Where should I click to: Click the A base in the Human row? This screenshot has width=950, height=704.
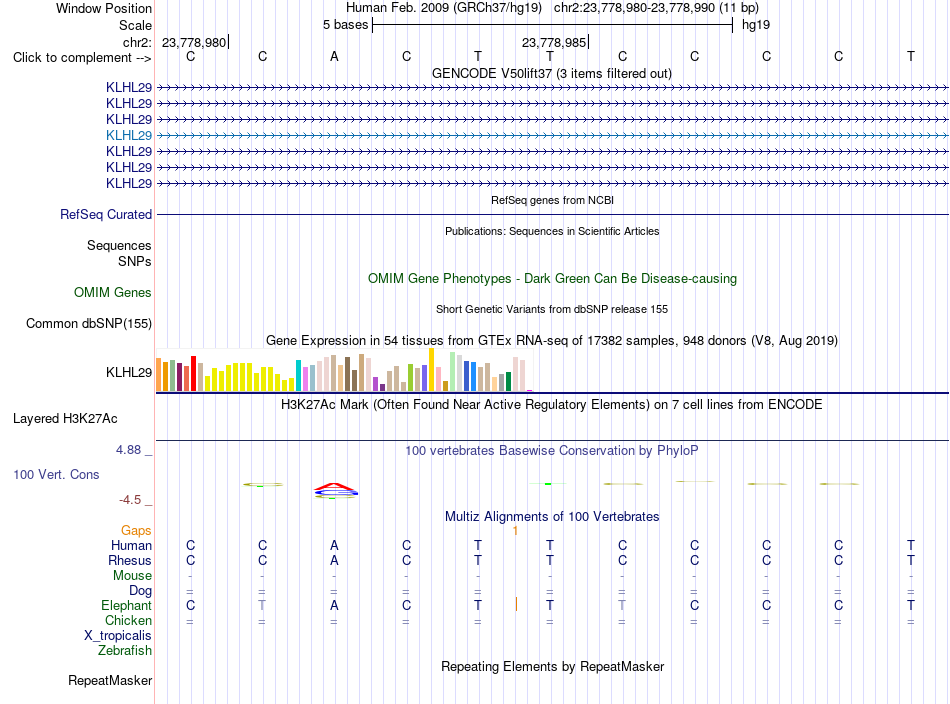click(334, 546)
